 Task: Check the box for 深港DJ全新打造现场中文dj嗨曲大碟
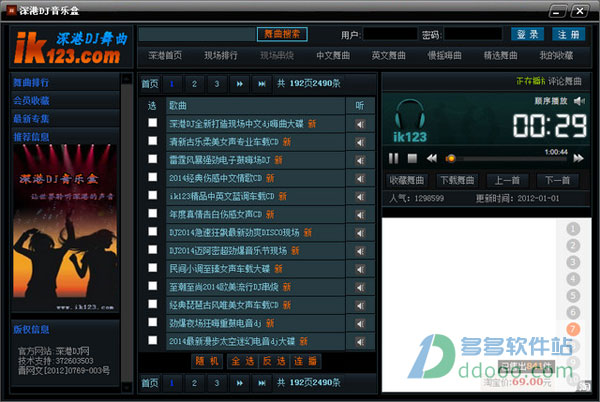153,122
